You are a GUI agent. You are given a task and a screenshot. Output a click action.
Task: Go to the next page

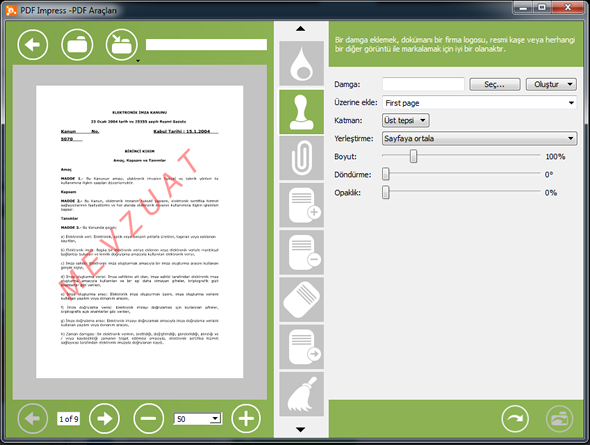tap(104, 419)
